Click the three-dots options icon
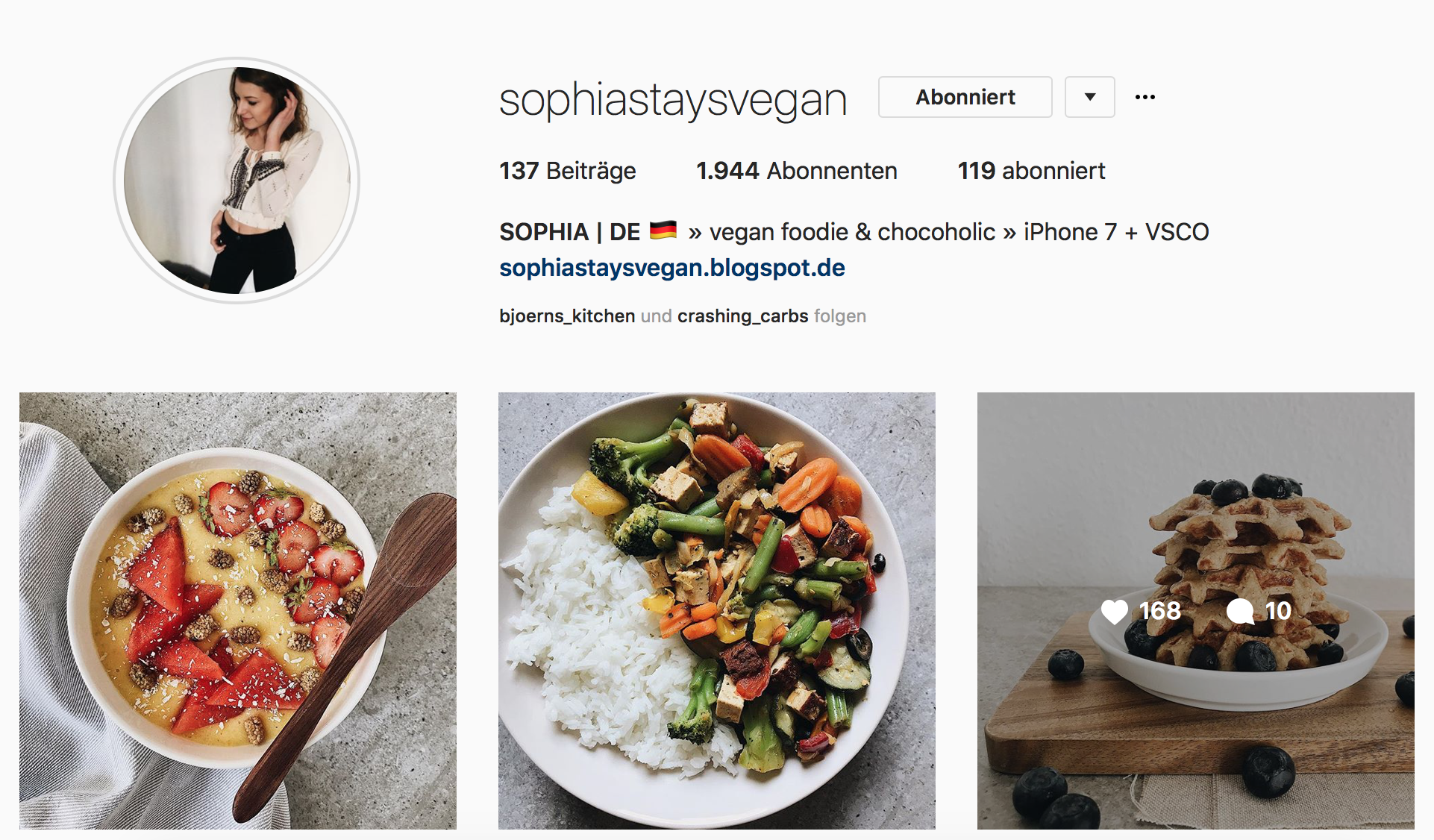This screenshot has height=840, width=1434. coord(1145,97)
